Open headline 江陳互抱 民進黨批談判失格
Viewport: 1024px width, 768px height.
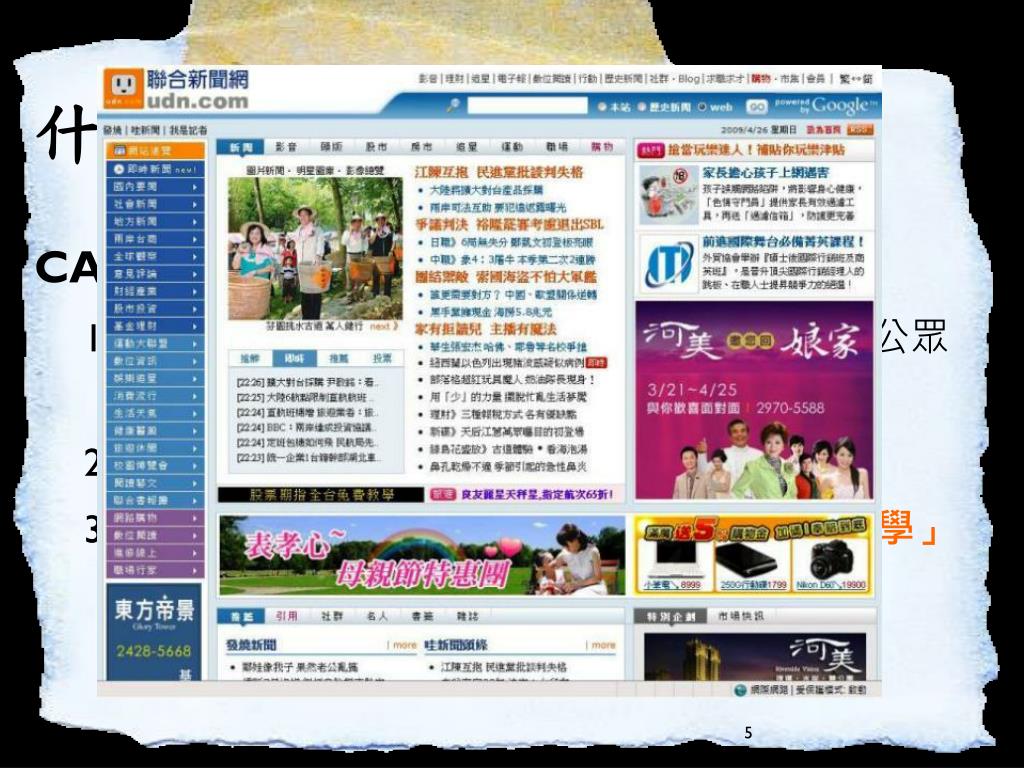[499, 172]
